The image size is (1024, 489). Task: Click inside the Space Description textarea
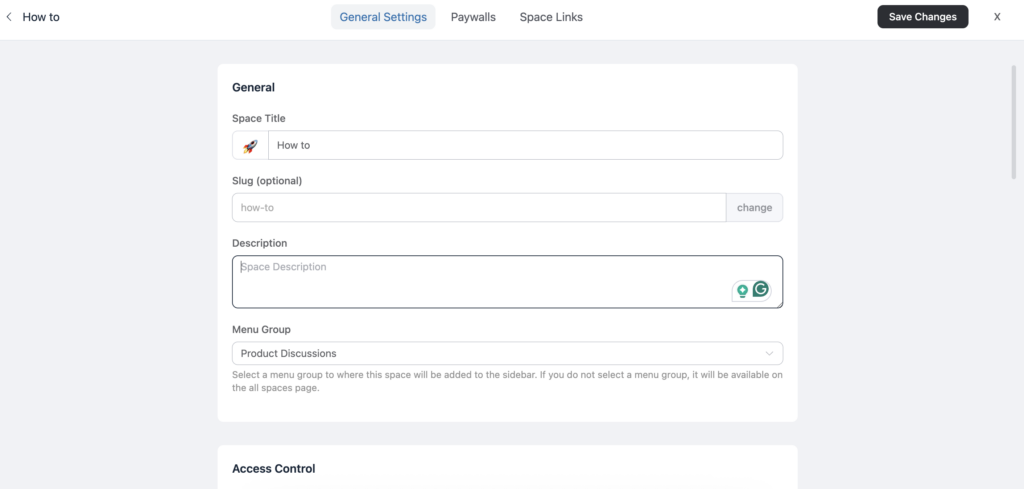click(480, 282)
